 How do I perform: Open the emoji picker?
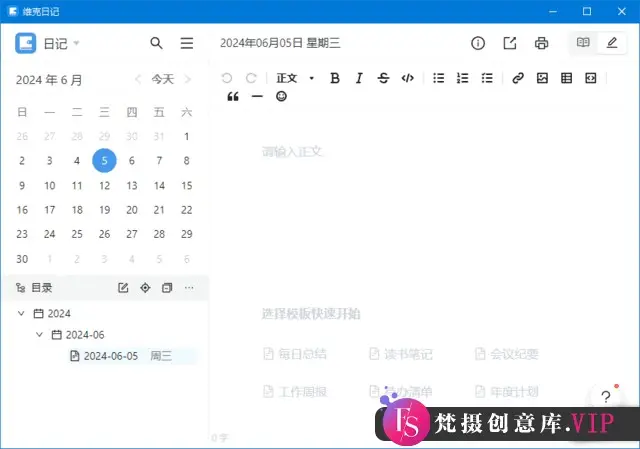[281, 96]
